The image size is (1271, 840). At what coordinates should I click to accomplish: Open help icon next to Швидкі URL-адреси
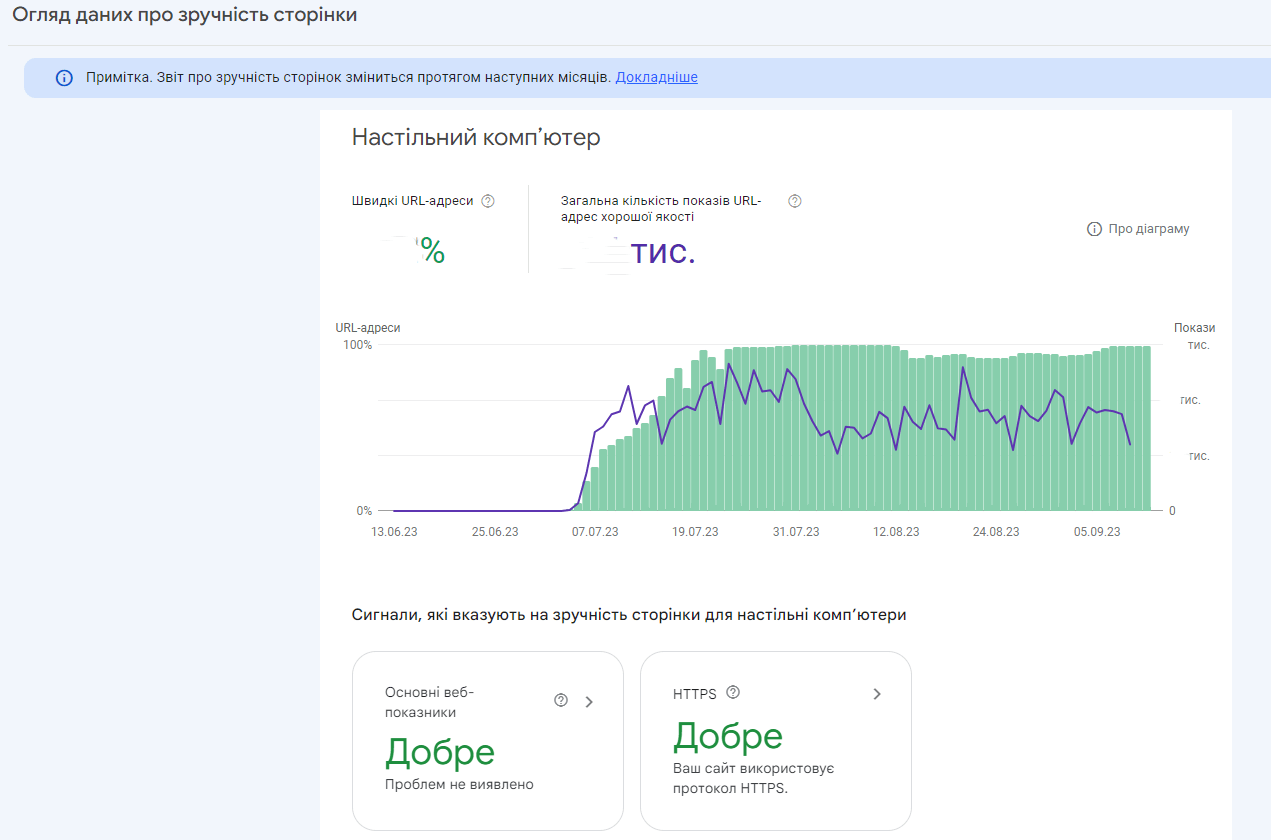(x=488, y=201)
